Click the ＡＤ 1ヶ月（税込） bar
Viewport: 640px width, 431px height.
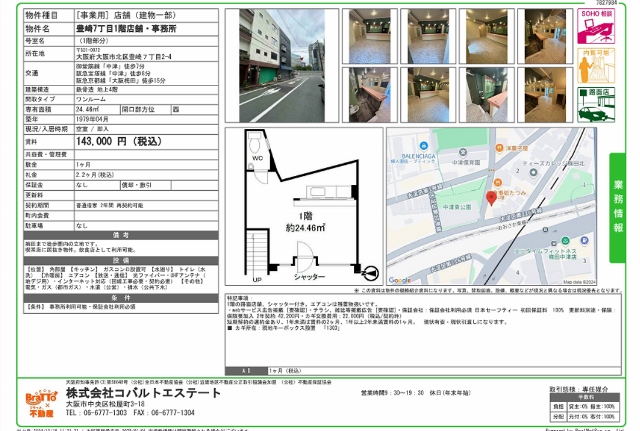tap(423, 371)
